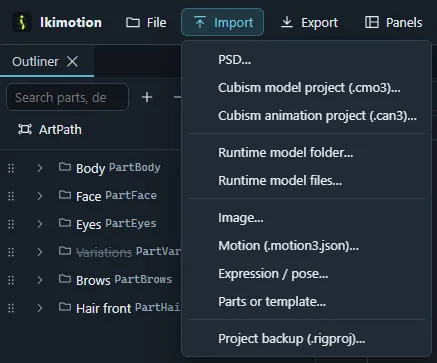The width and height of the screenshot is (437, 363).
Task: Expand the Eyes part chevron
Action: click(x=40, y=224)
